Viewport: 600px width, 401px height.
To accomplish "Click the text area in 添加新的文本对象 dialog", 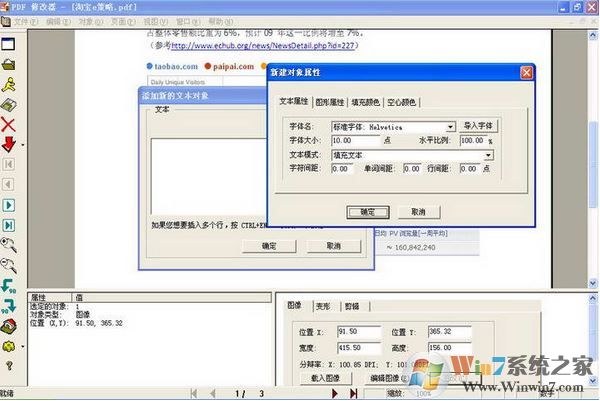I will tap(209, 176).
